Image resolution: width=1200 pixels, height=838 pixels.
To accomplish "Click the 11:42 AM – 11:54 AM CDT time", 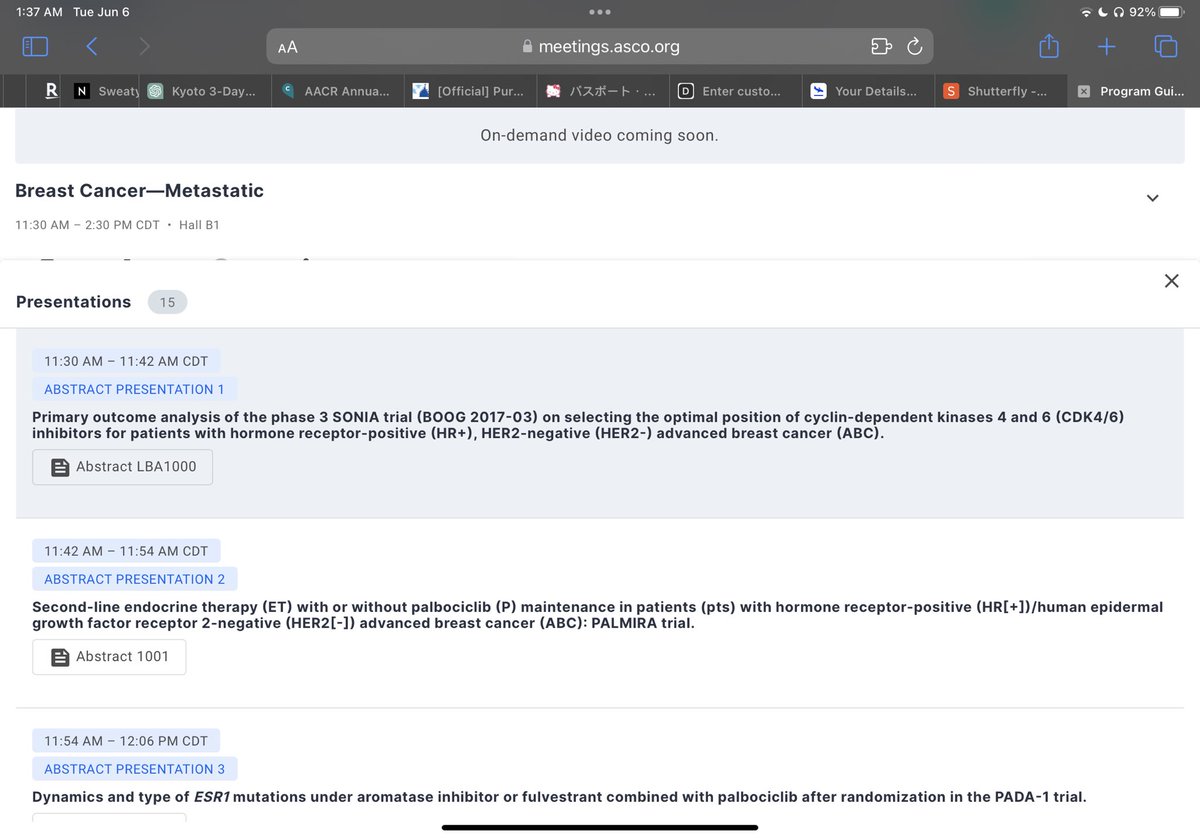I will (x=126, y=551).
